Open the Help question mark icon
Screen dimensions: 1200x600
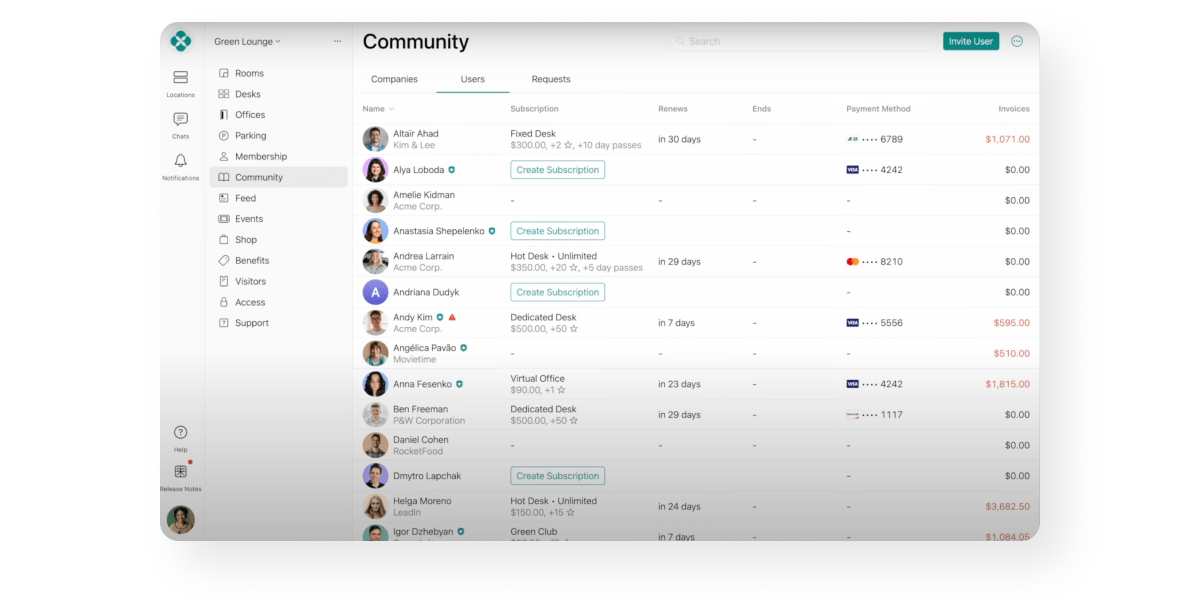pos(180,433)
